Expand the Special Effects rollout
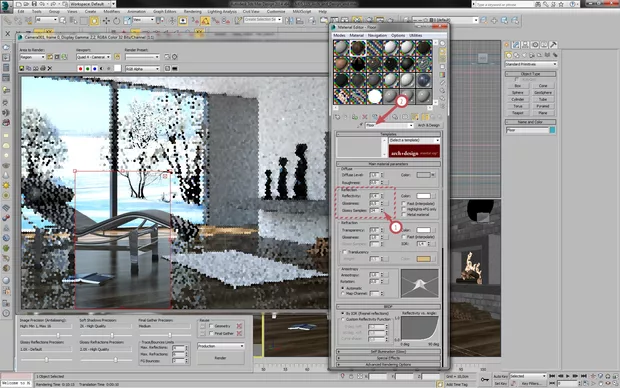 click(388, 358)
